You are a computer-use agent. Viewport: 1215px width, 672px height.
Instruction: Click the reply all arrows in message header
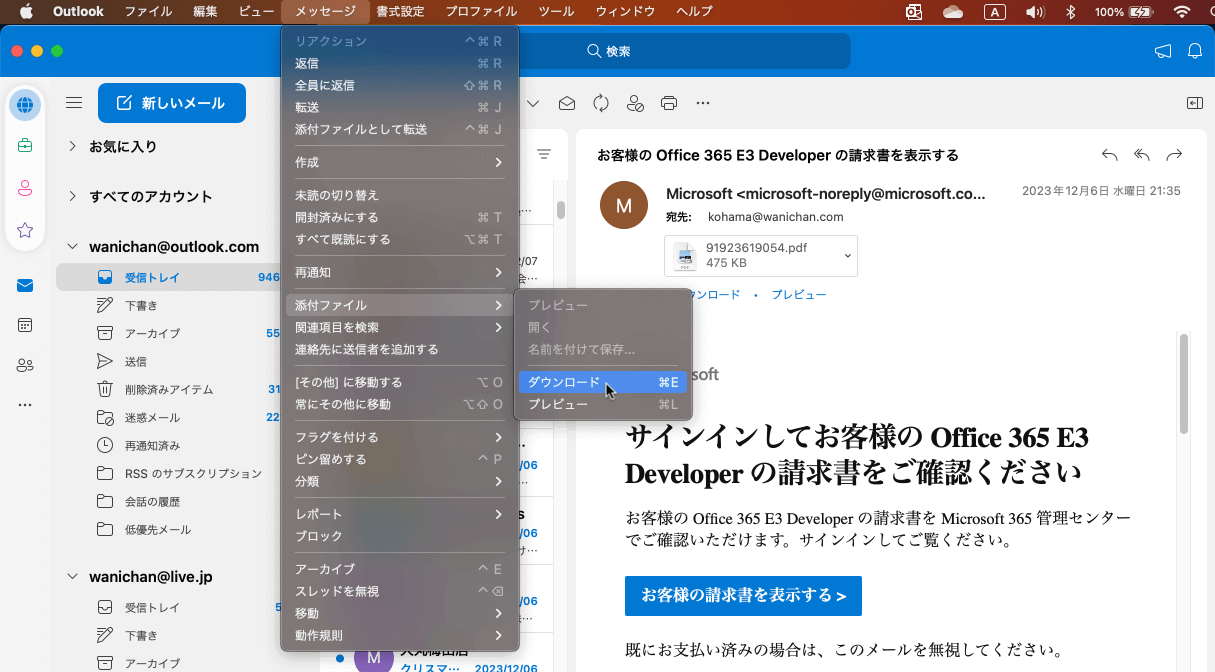1142,155
